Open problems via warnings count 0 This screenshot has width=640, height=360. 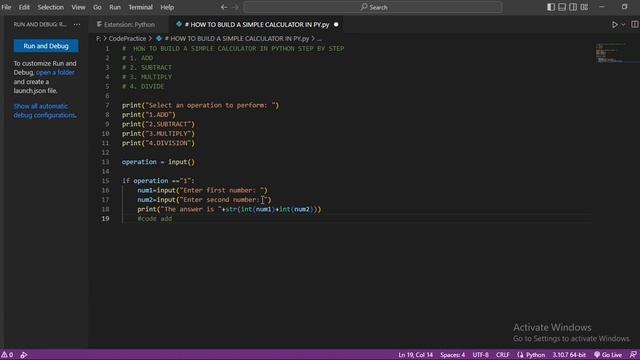coord(7,355)
